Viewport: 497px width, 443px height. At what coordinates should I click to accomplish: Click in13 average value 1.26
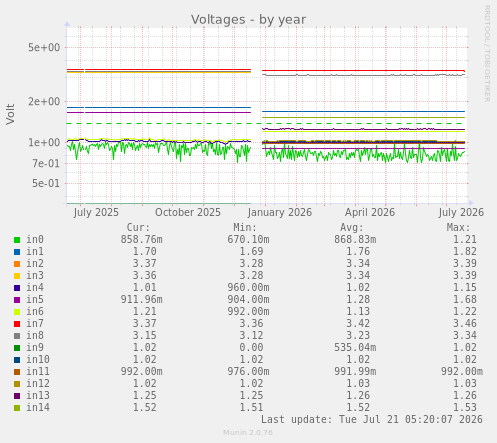[x=358, y=396]
